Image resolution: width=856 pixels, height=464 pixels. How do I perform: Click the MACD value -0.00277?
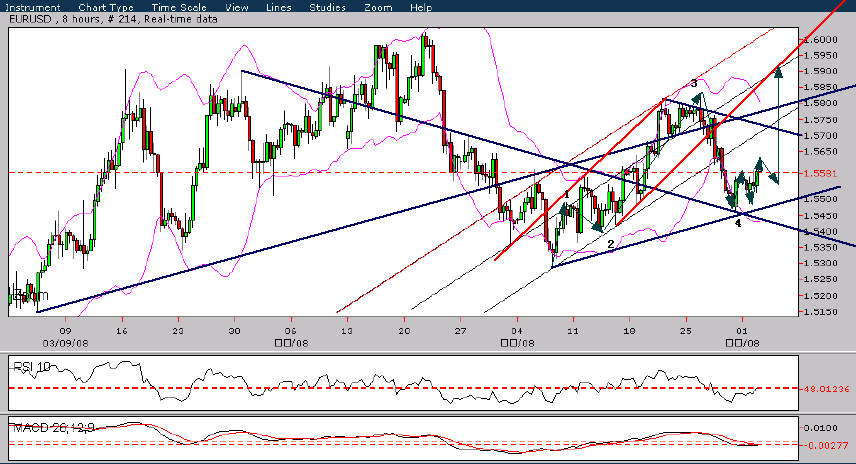824,445
